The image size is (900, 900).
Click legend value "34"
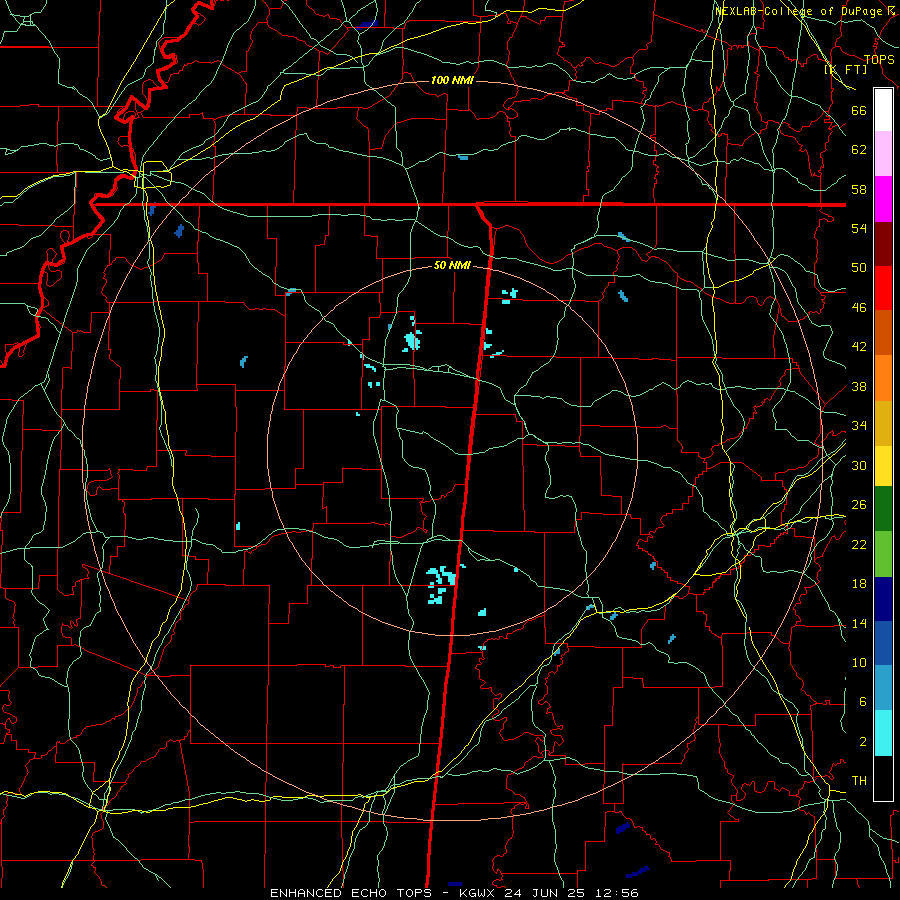click(x=859, y=425)
